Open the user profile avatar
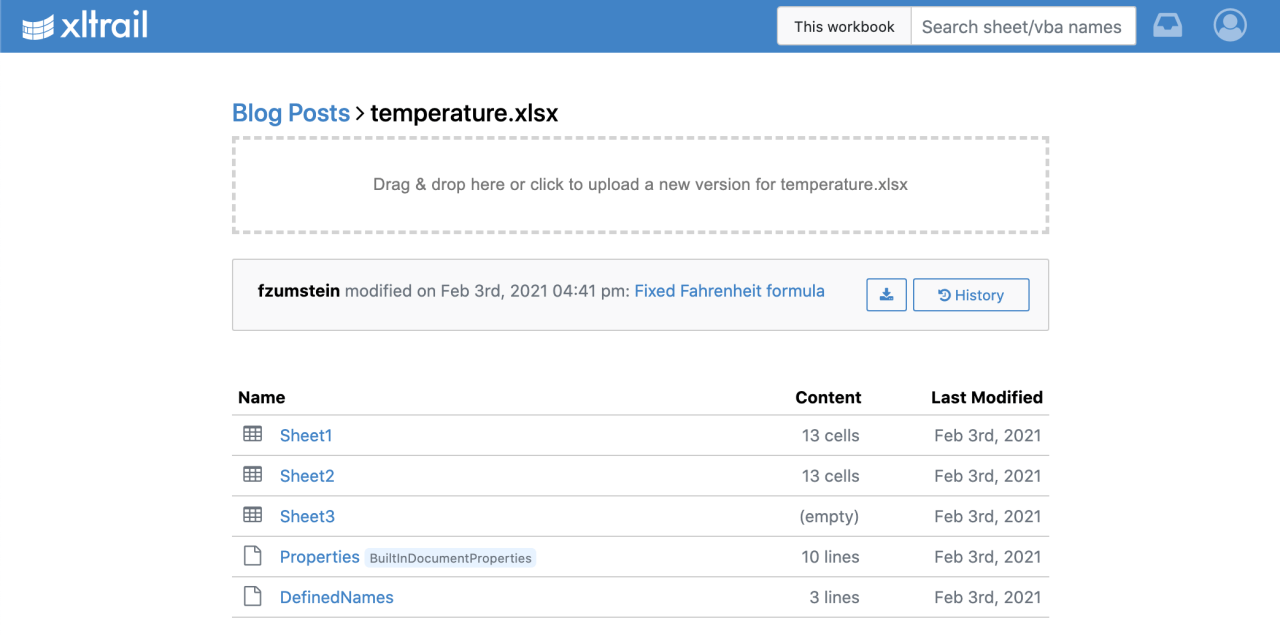Screen dimensions: 1280x635 point(1229,26)
